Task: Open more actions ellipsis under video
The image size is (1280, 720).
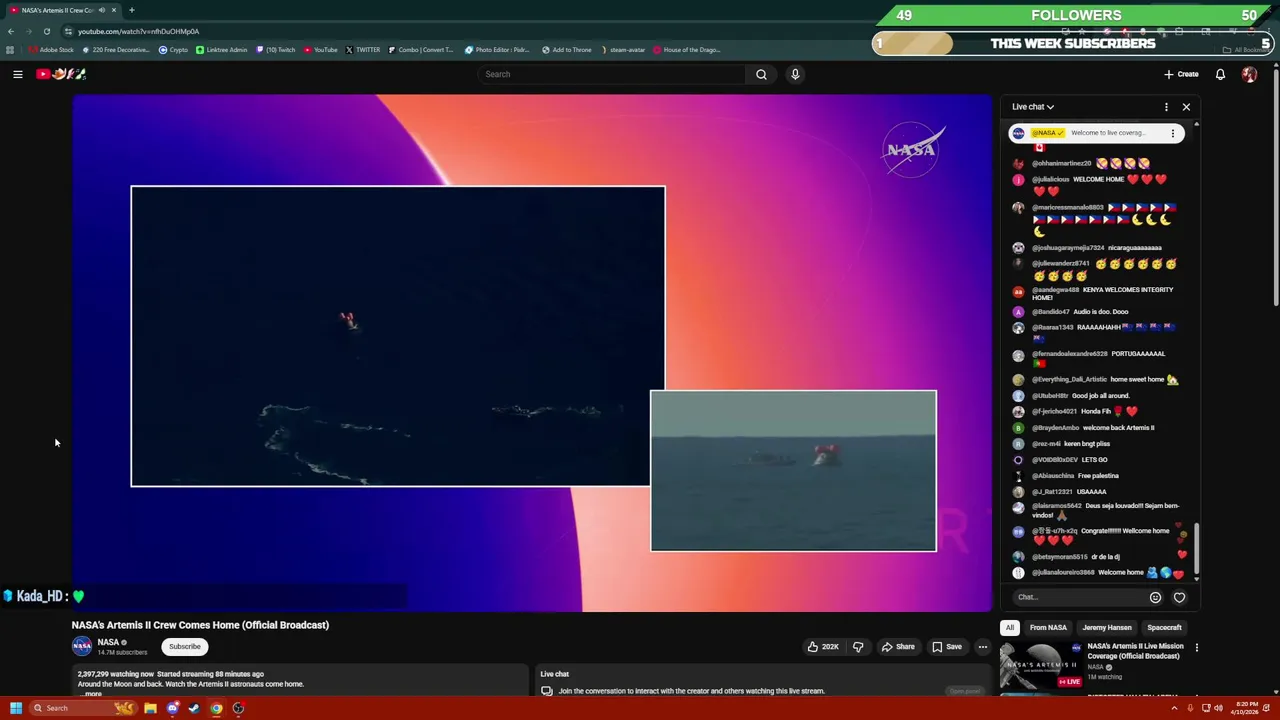Action: pos(982,647)
